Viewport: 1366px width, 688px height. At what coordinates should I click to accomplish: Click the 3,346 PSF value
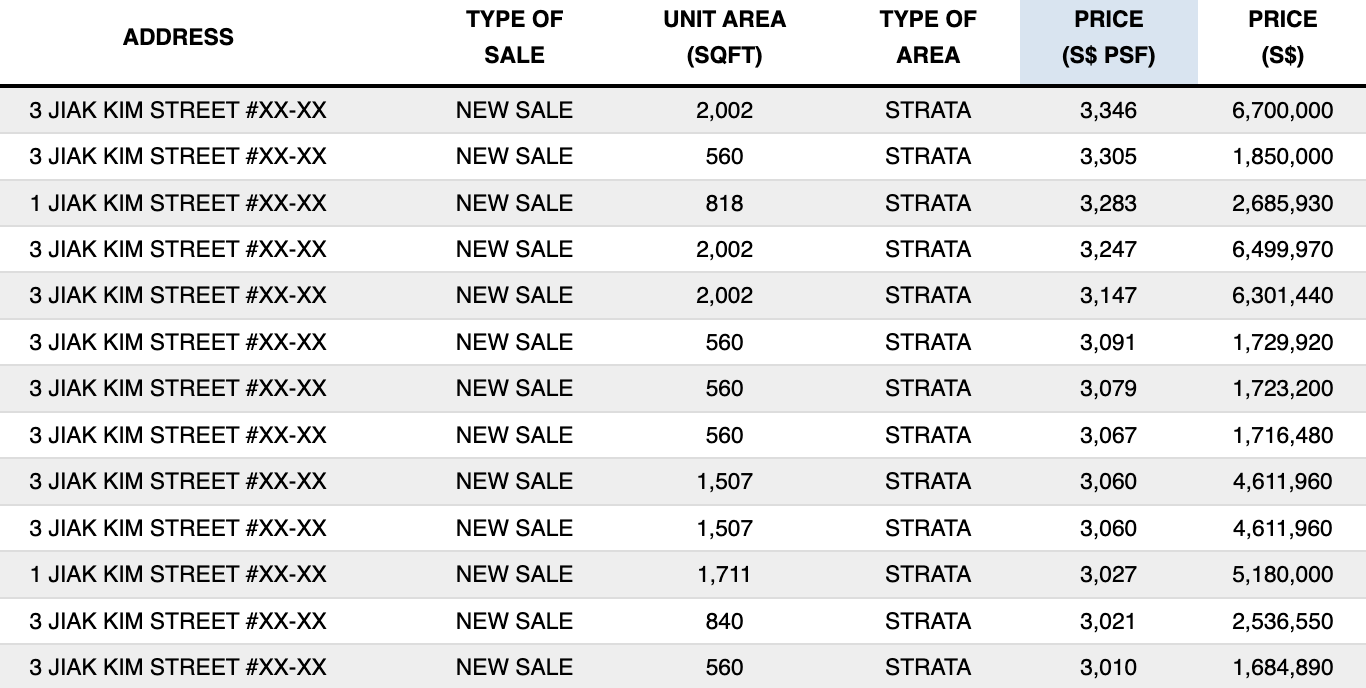pos(1108,110)
